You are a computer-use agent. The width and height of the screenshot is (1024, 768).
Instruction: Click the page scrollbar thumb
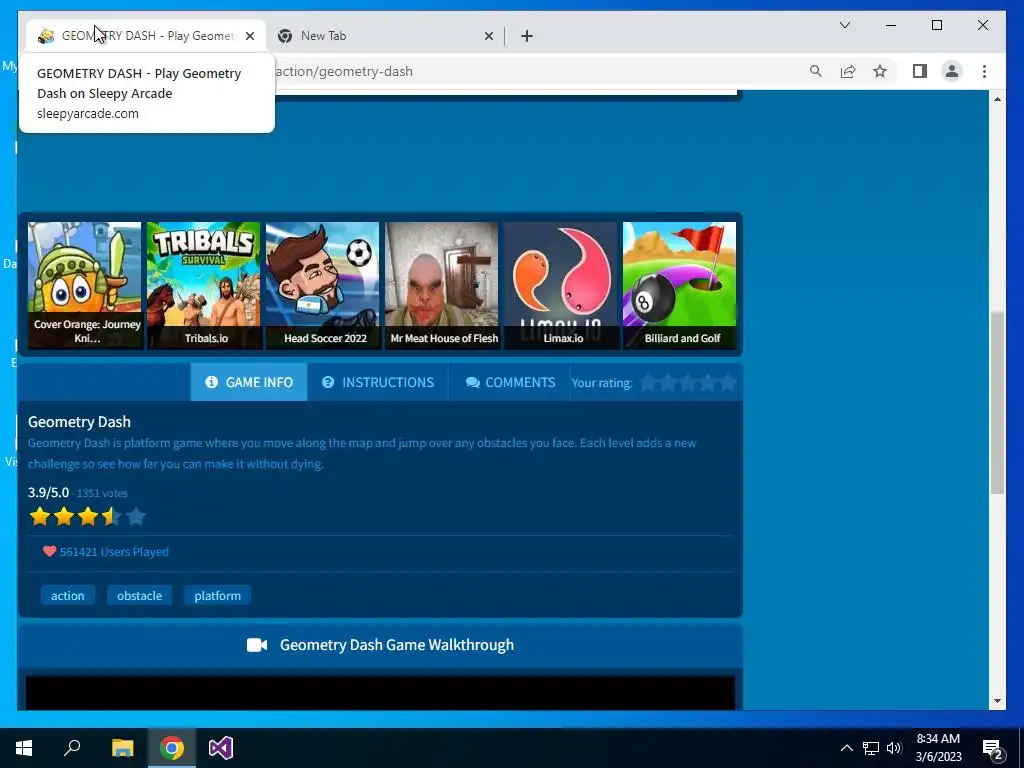coord(997,403)
